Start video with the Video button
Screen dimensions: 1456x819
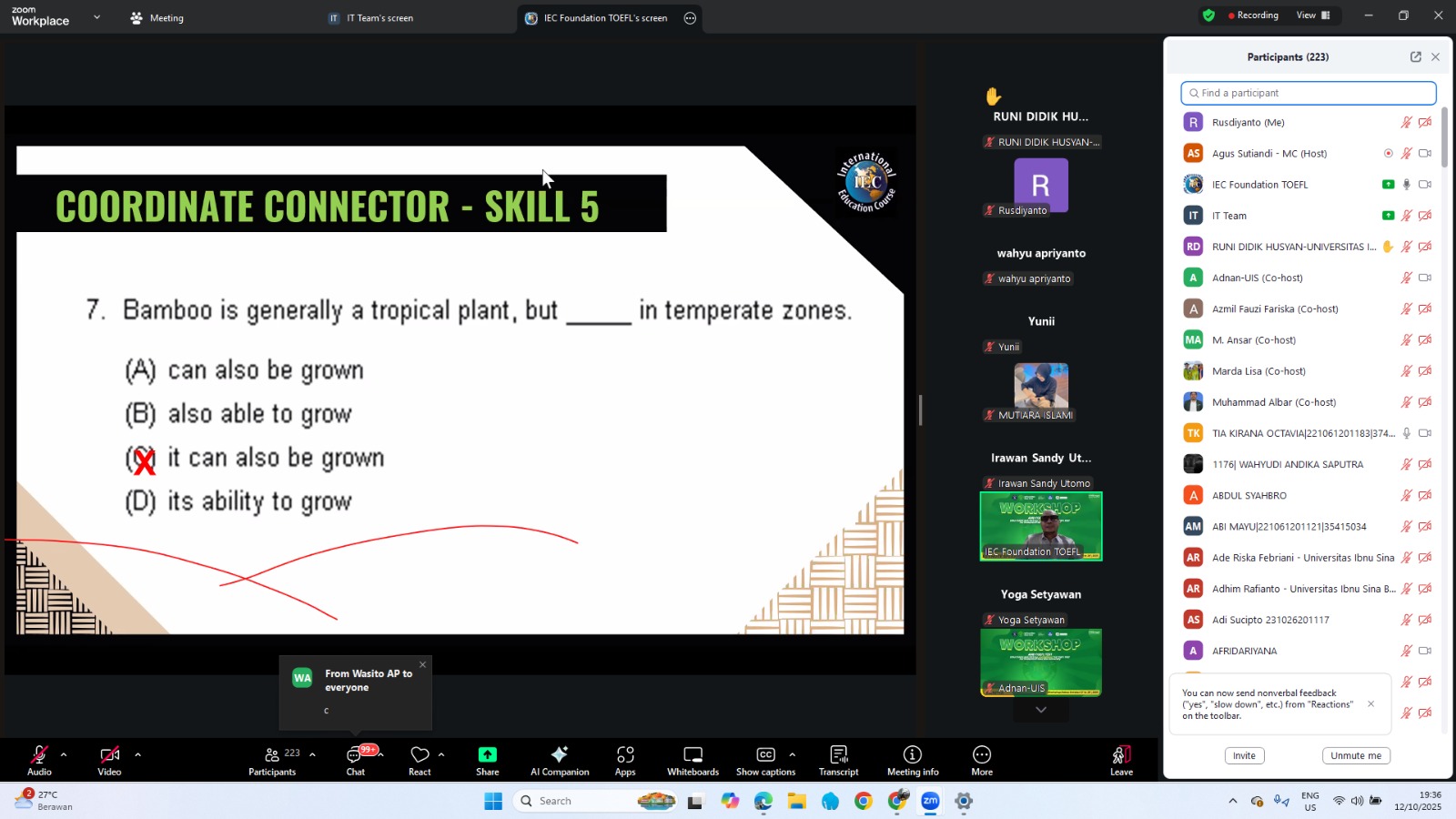[x=109, y=760]
